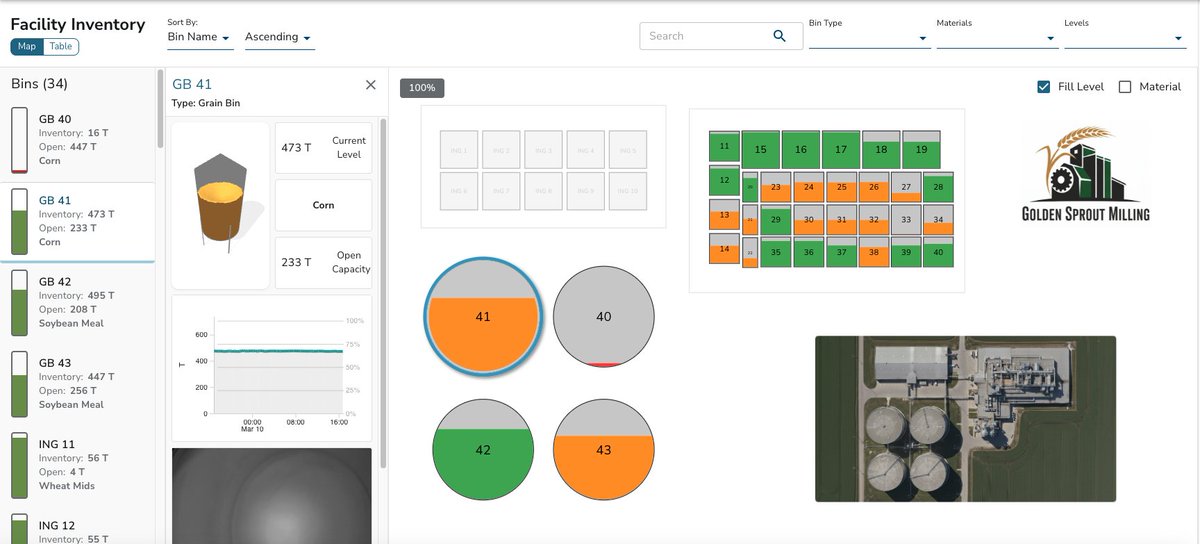Select the ING 1 bin tile
The image size is (1200, 544).
click(459, 149)
